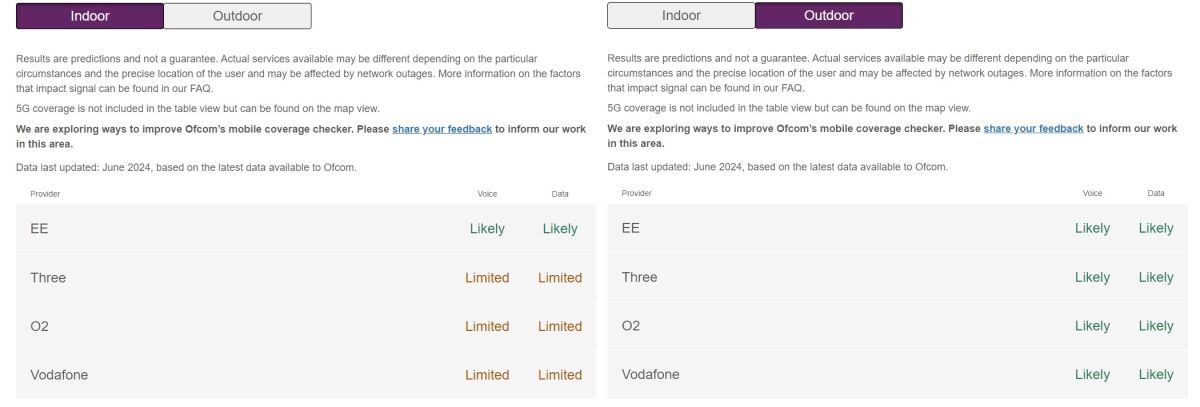Open "share your feedback" link above Limited results
Image resolution: width=1200 pixels, height=407 pixels.
coord(442,130)
